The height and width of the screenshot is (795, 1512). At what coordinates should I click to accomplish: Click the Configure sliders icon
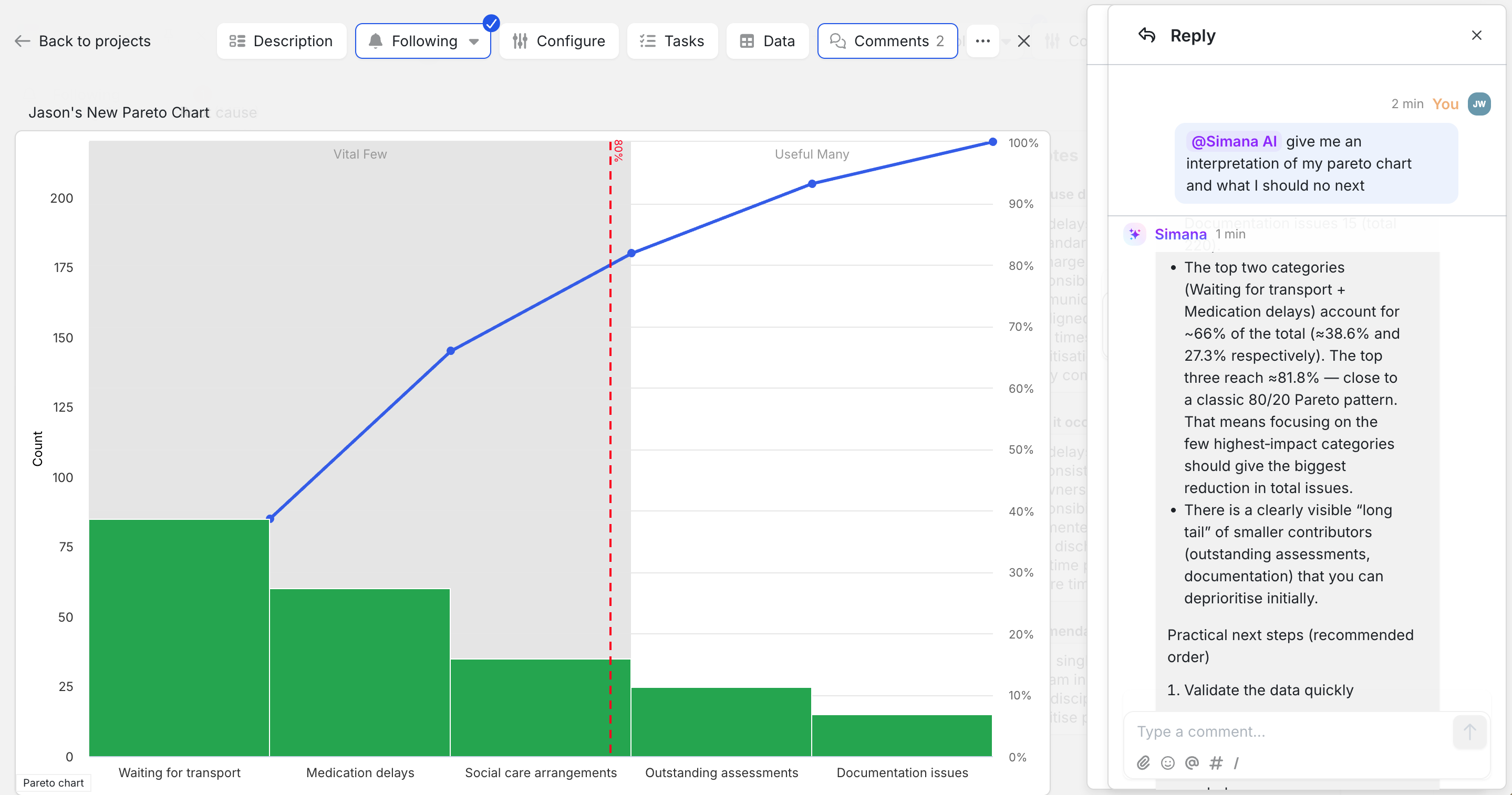(520, 41)
